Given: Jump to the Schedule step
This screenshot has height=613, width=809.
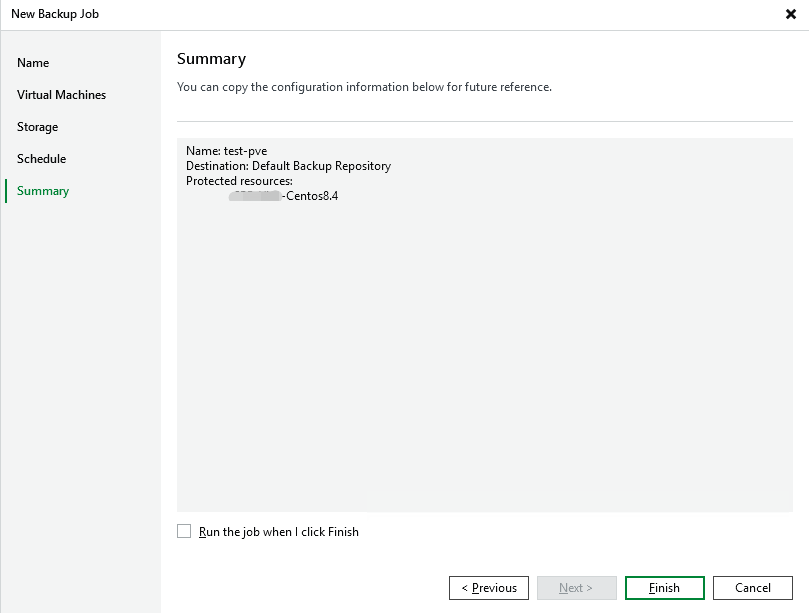Looking at the screenshot, I should [41, 159].
